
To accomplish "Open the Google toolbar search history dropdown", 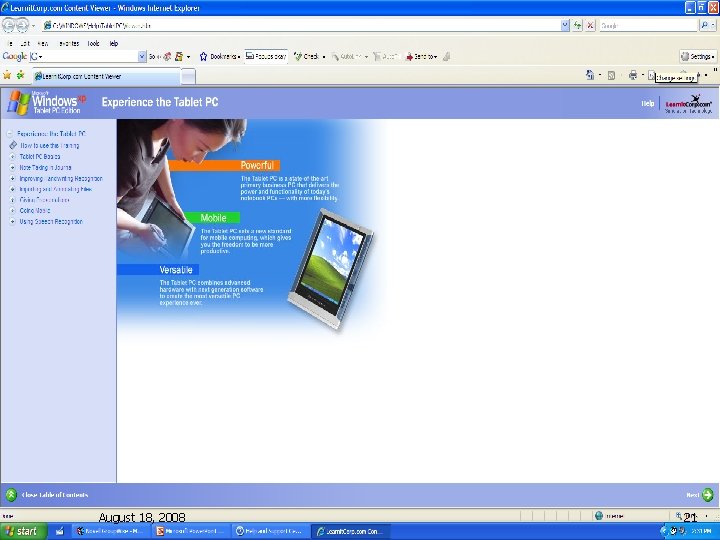I will point(142,56).
